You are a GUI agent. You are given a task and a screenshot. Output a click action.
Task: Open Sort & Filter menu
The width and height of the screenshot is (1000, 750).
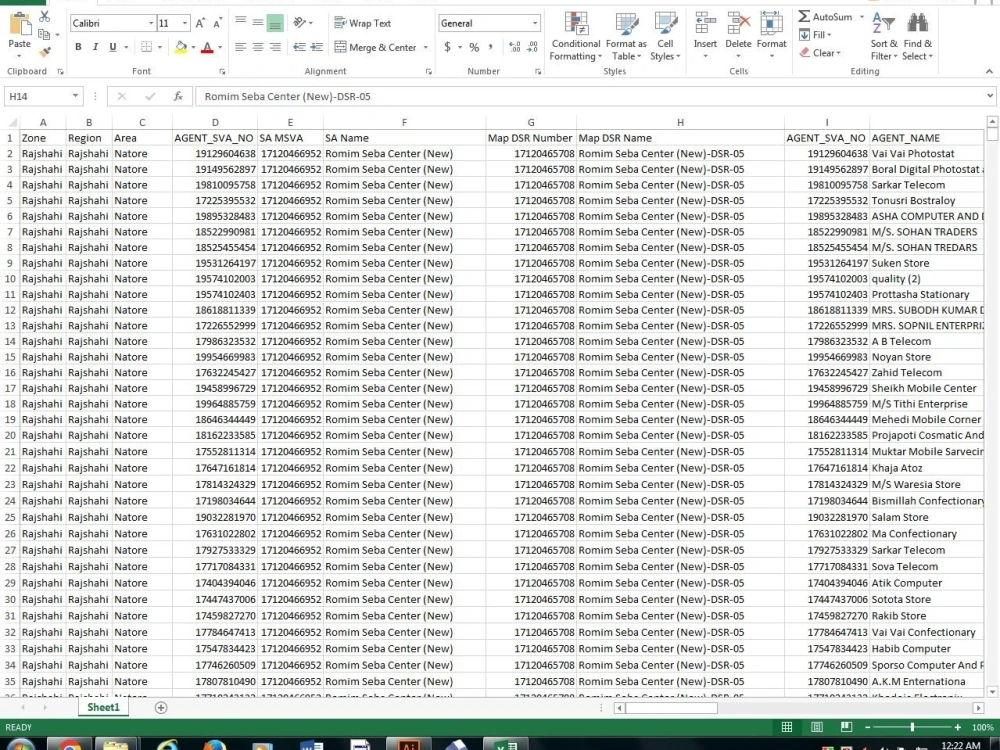pos(884,36)
